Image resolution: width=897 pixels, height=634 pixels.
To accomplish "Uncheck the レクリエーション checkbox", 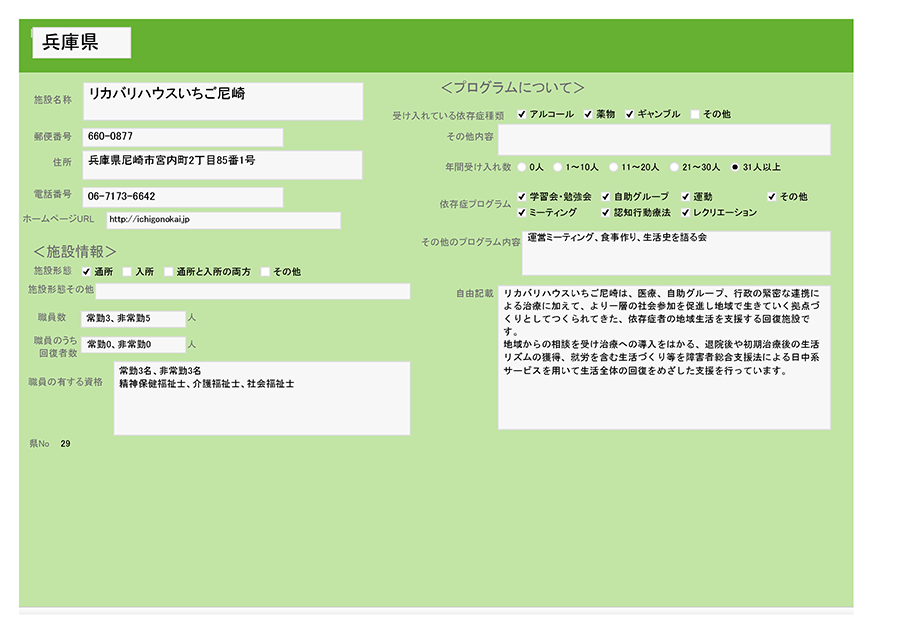I will (x=686, y=213).
